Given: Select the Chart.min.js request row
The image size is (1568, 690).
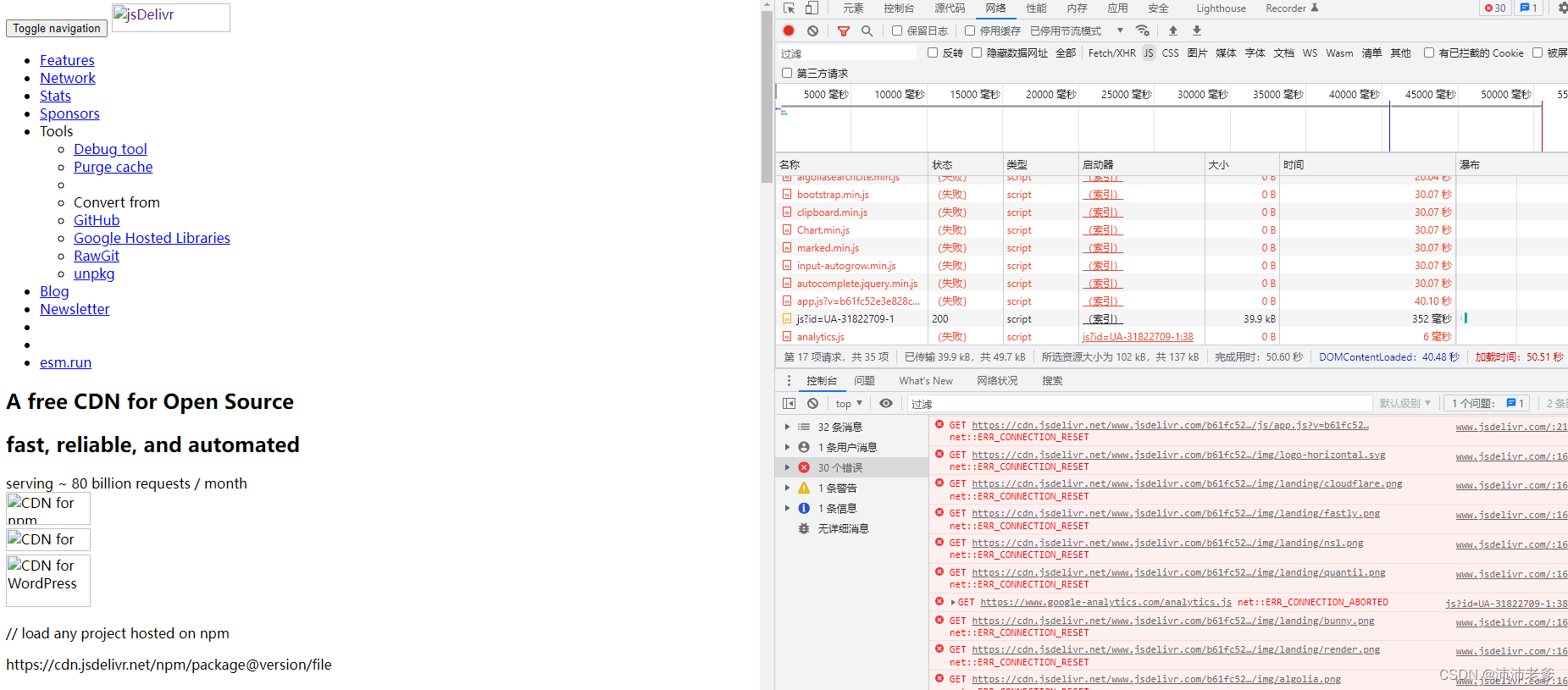Looking at the screenshot, I should tap(1116, 230).
